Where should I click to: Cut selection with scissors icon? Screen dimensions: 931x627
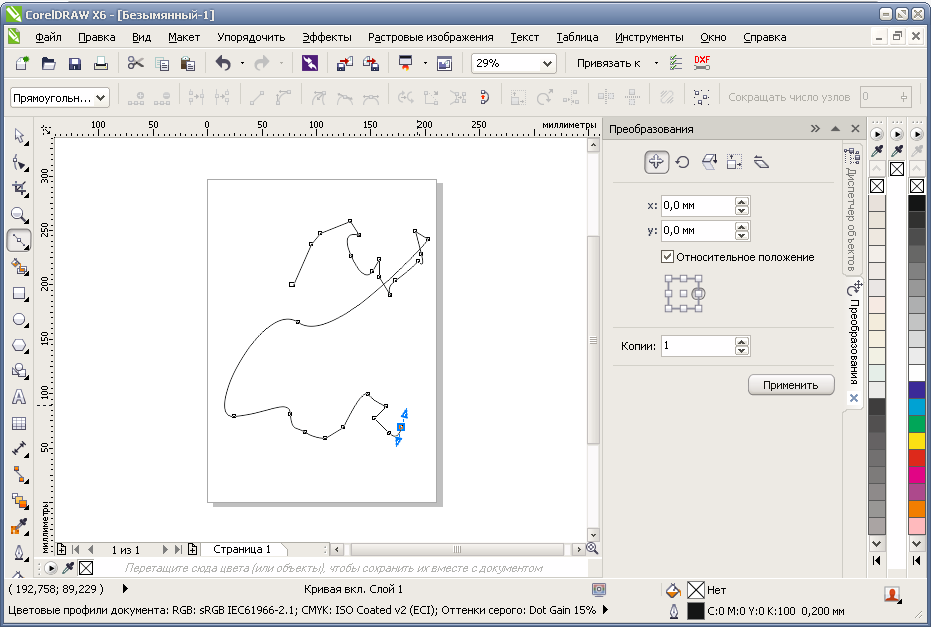coord(136,63)
